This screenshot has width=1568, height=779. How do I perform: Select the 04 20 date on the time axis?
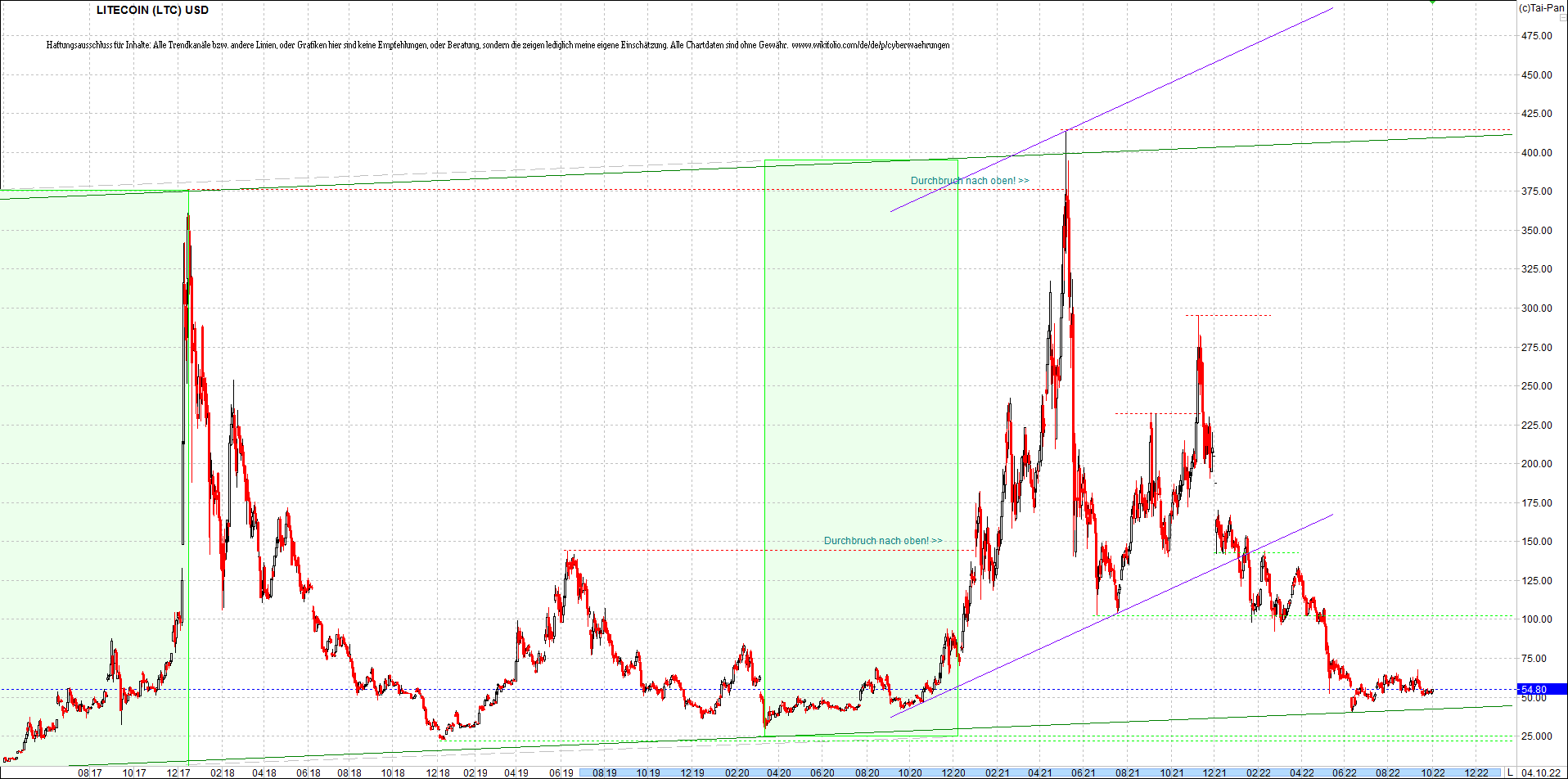tap(778, 772)
